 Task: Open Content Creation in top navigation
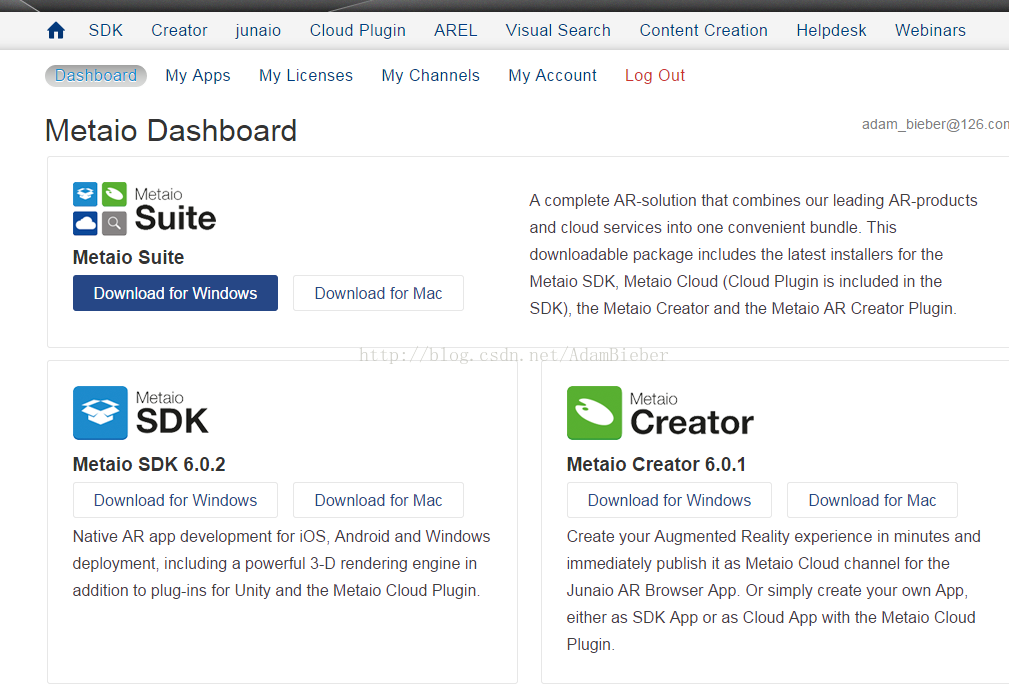click(703, 30)
